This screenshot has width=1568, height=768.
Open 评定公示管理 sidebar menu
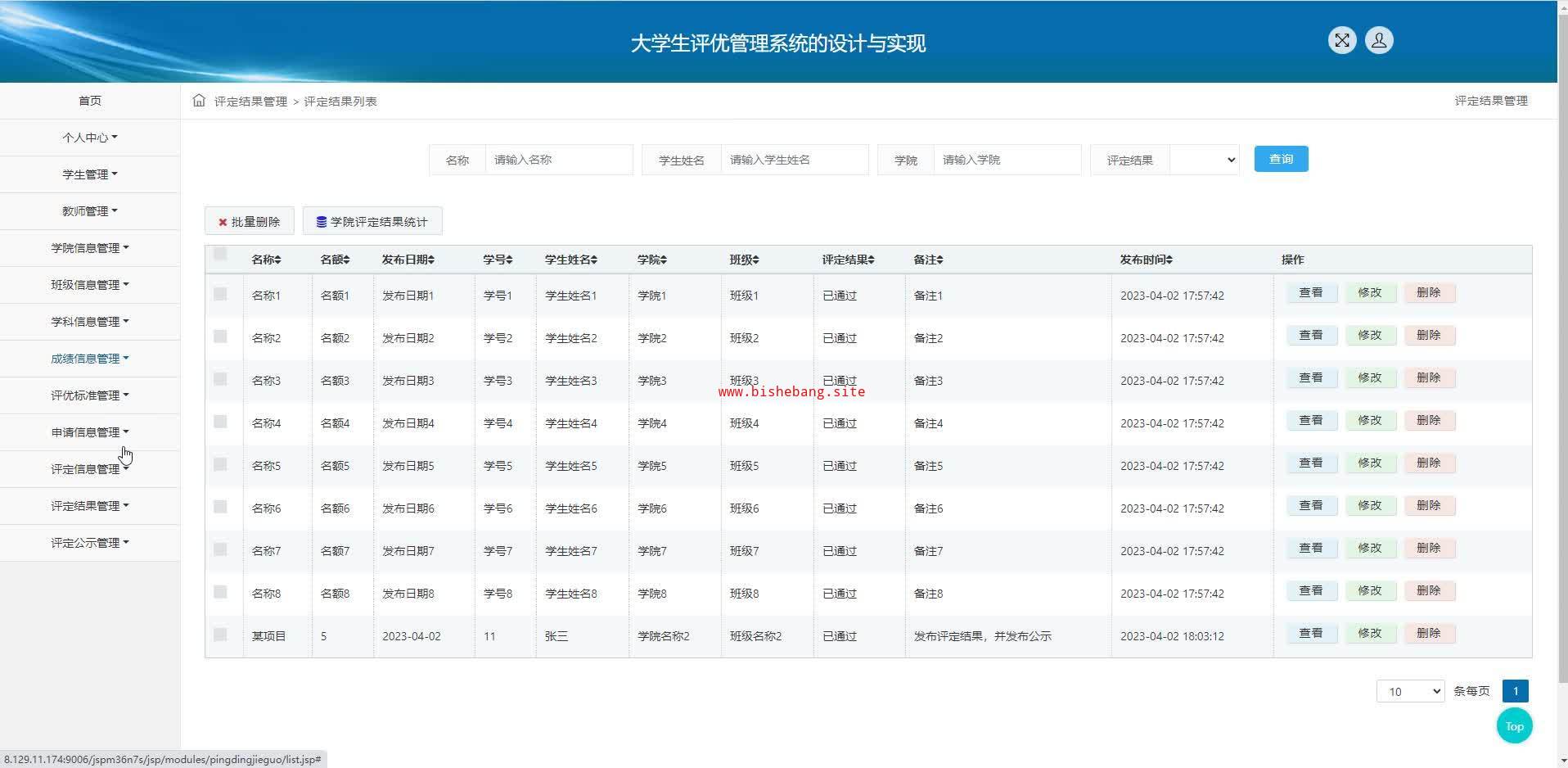(x=89, y=543)
